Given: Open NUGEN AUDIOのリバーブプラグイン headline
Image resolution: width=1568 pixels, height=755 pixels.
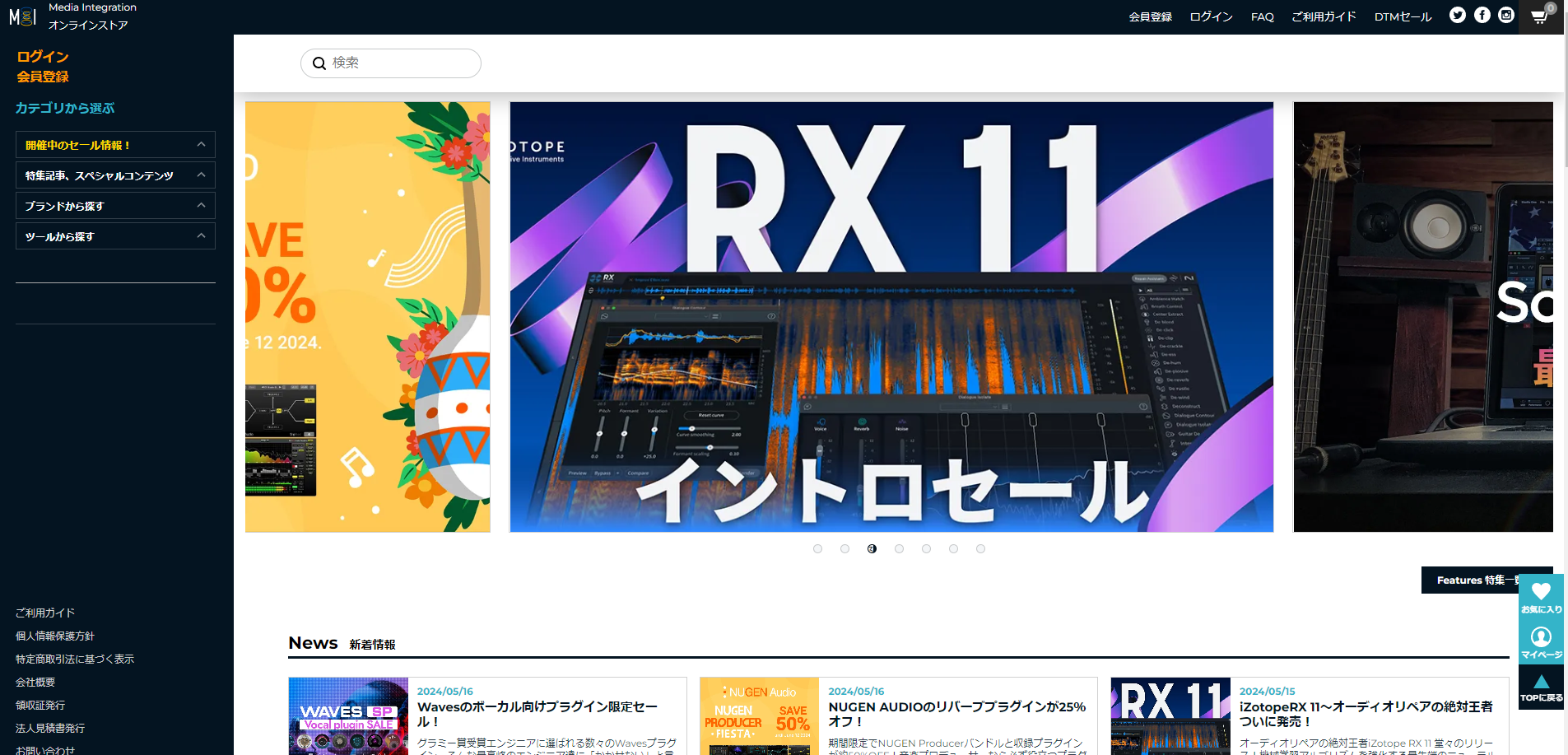Looking at the screenshot, I should pyautogui.click(x=957, y=714).
